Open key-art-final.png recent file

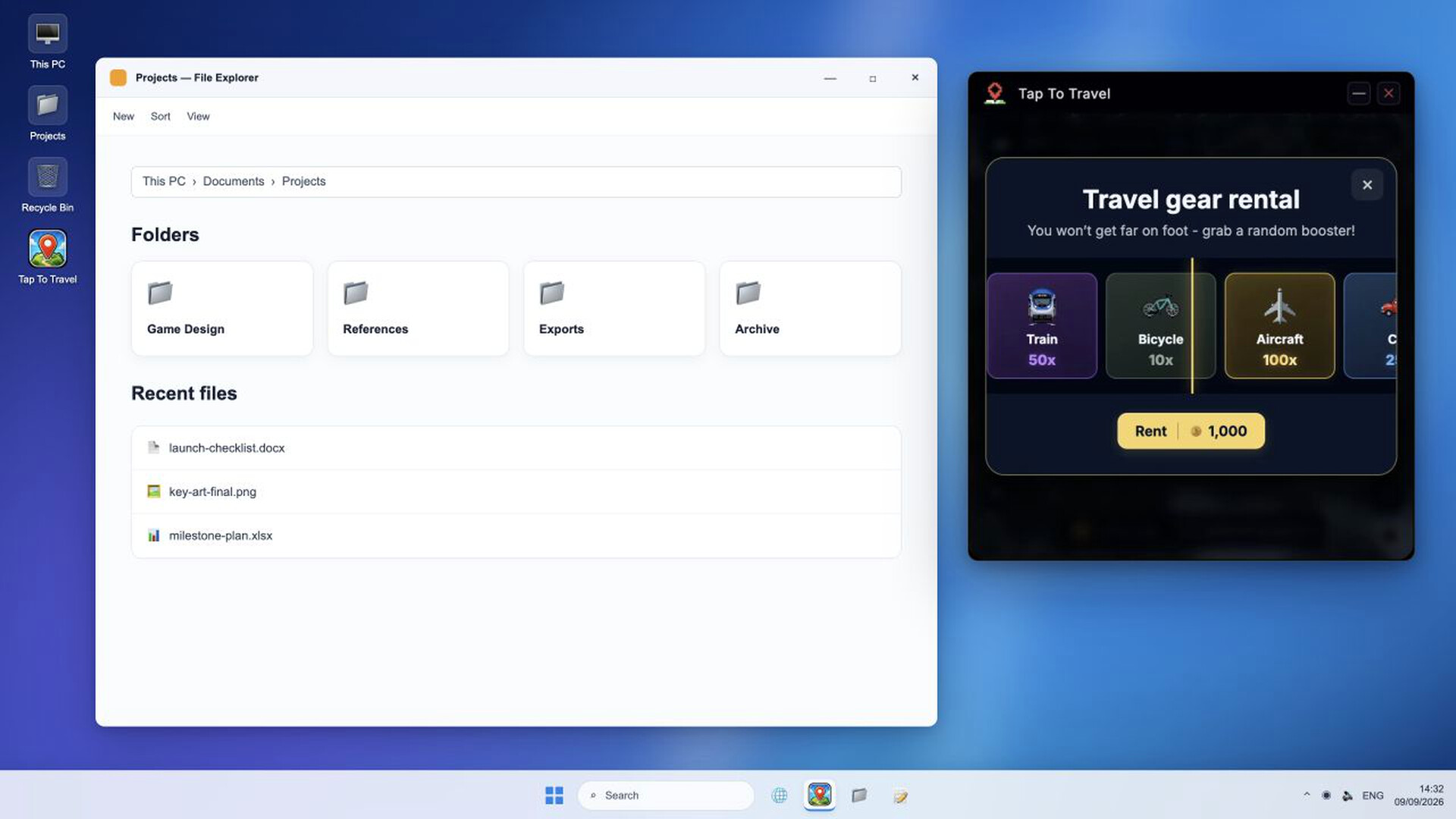pos(516,491)
